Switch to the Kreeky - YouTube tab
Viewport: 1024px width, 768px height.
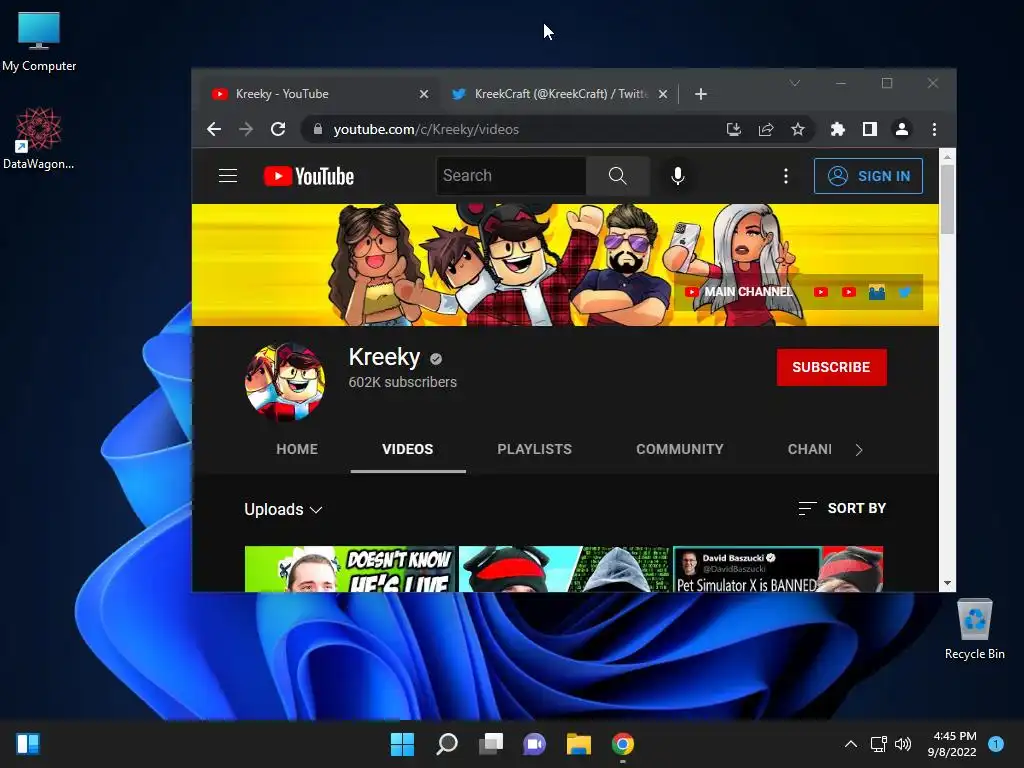pyautogui.click(x=320, y=94)
